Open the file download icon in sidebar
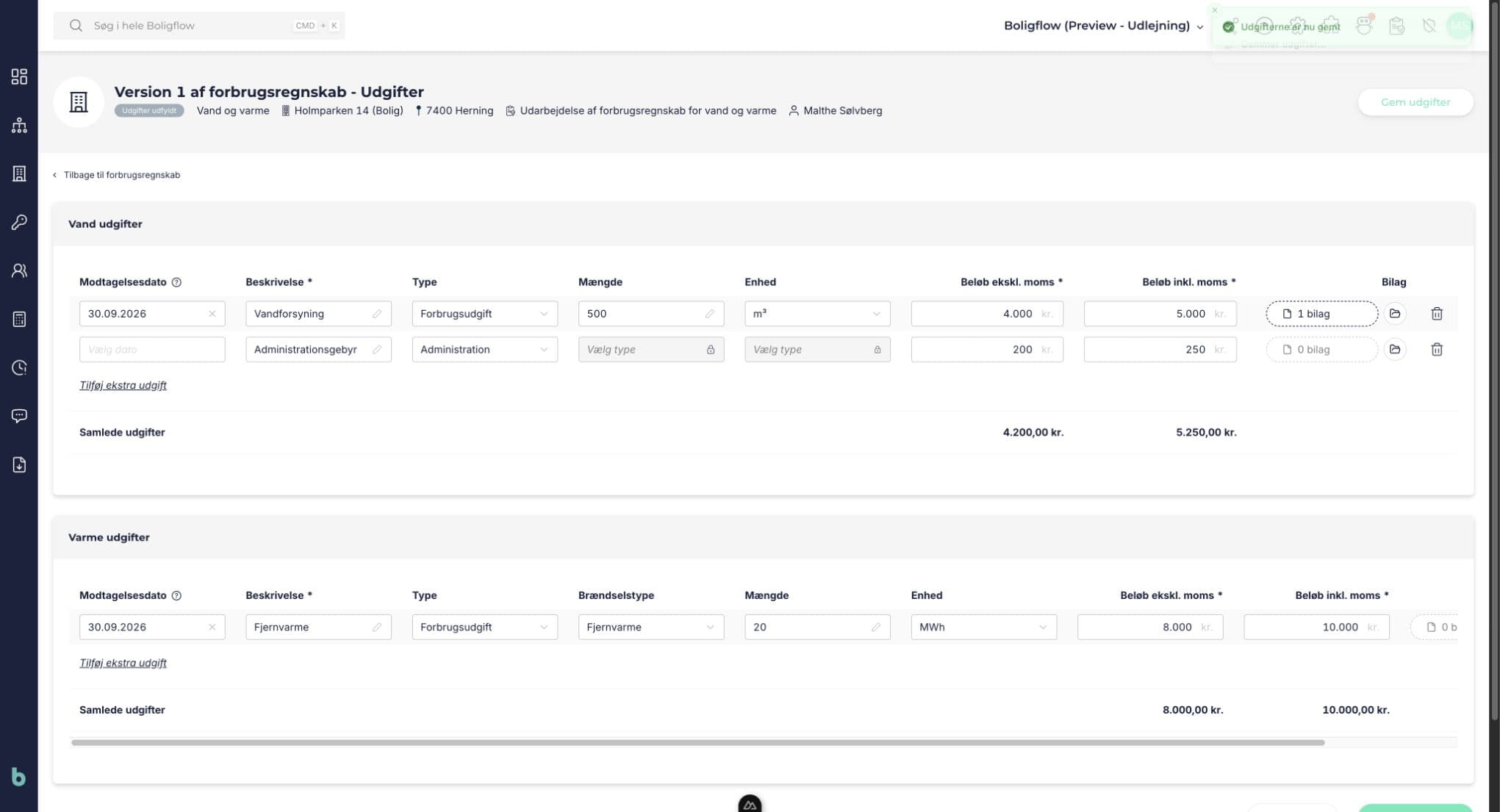The height and width of the screenshot is (812, 1500). pyautogui.click(x=19, y=464)
